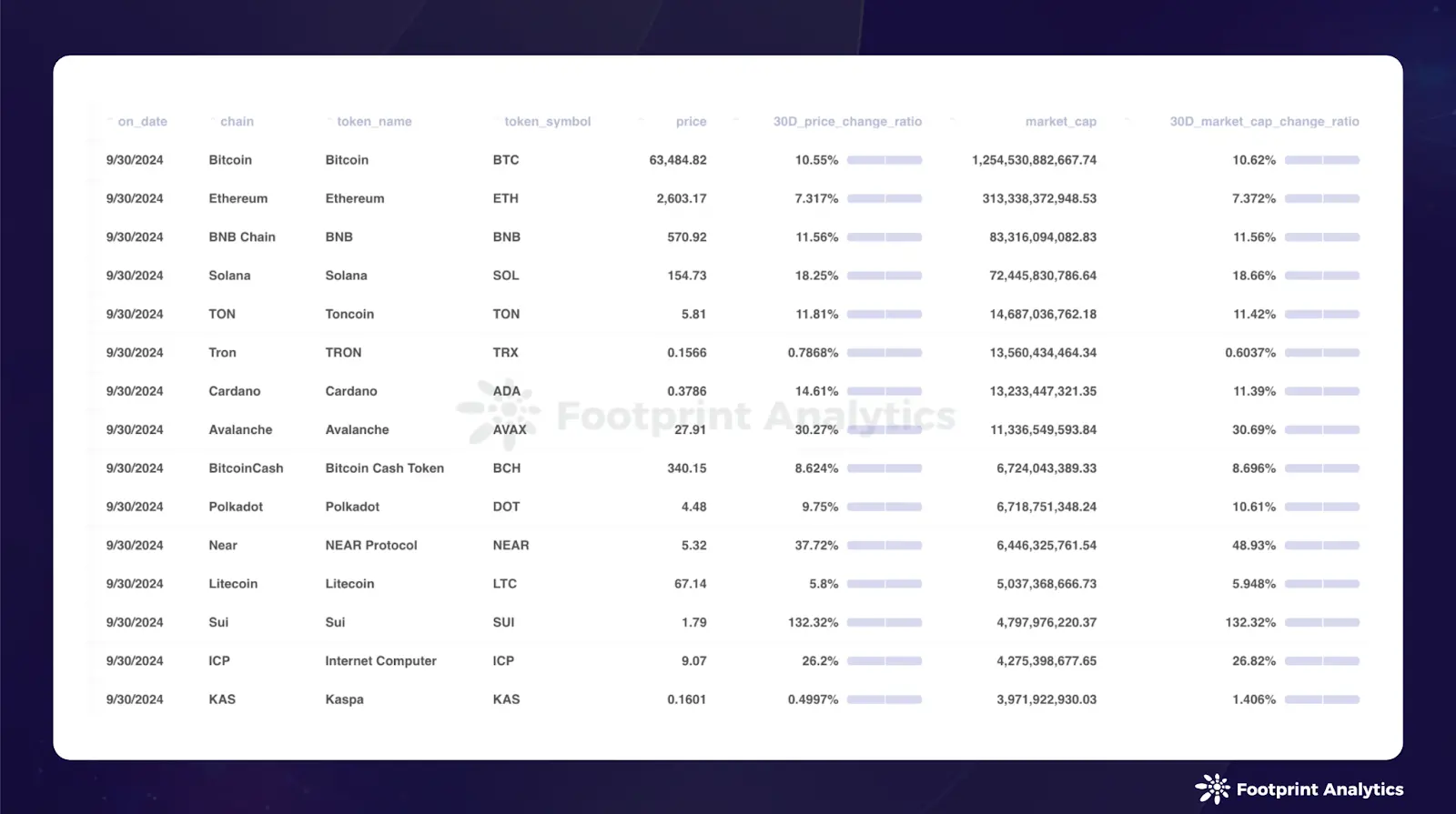
Task: Sort by the market_cap column header
Action: (x=1060, y=122)
